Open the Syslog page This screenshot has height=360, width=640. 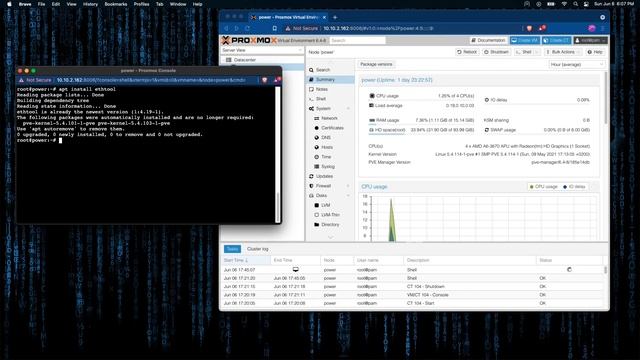click(x=328, y=167)
